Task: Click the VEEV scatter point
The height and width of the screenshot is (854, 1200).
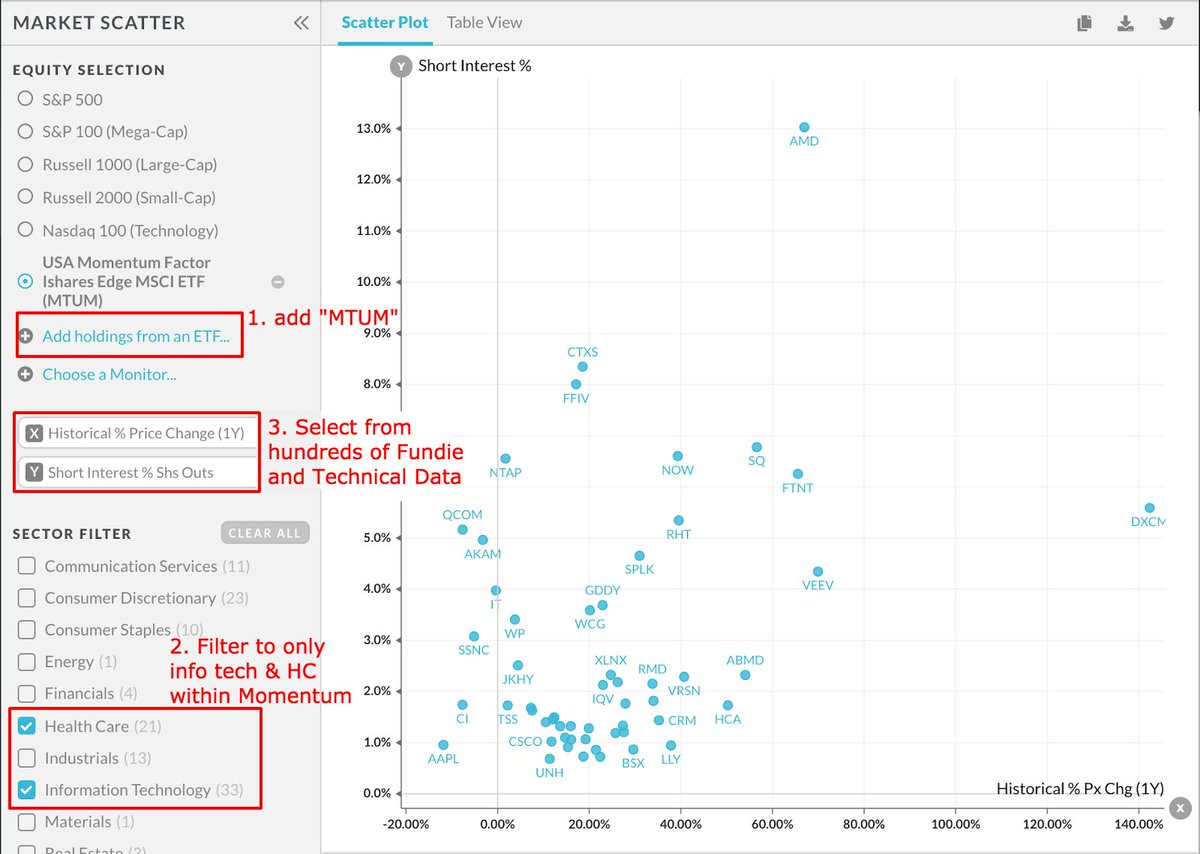Action: [818, 571]
